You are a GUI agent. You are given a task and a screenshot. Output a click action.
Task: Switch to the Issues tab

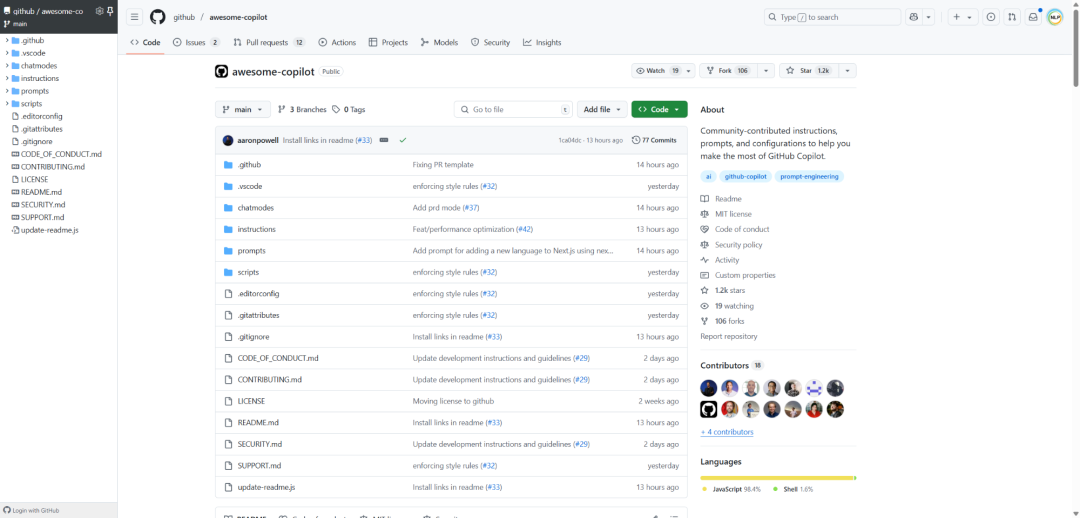(x=196, y=43)
